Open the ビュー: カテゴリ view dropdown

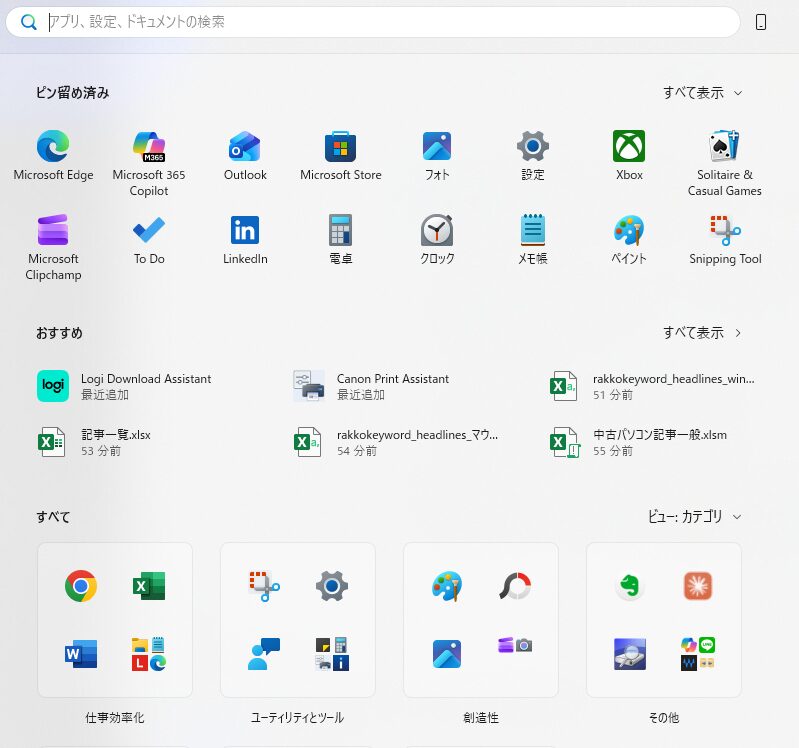[695, 517]
